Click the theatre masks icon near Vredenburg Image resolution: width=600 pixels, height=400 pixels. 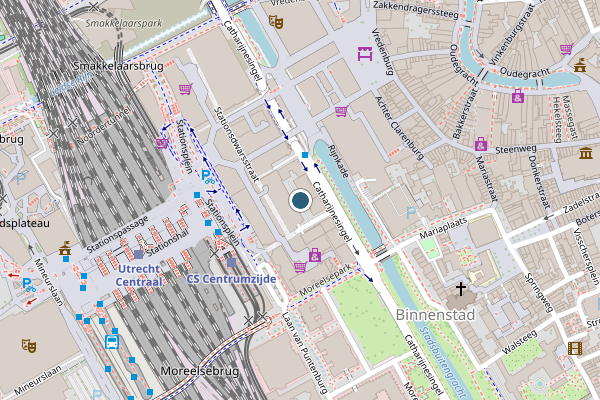coord(276,22)
